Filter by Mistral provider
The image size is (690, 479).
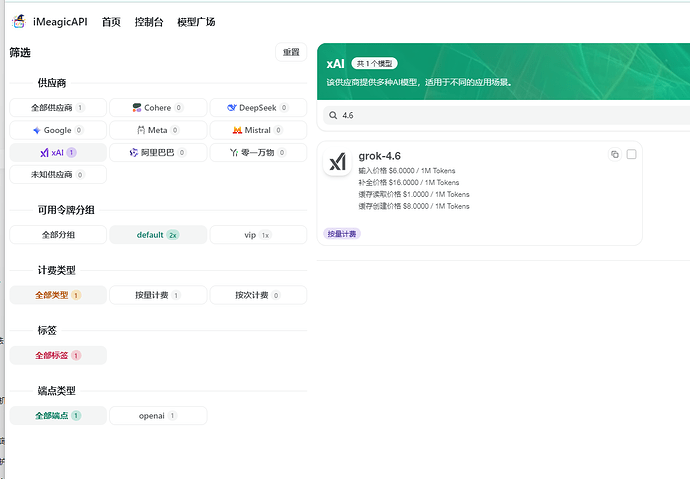[x=258, y=130]
